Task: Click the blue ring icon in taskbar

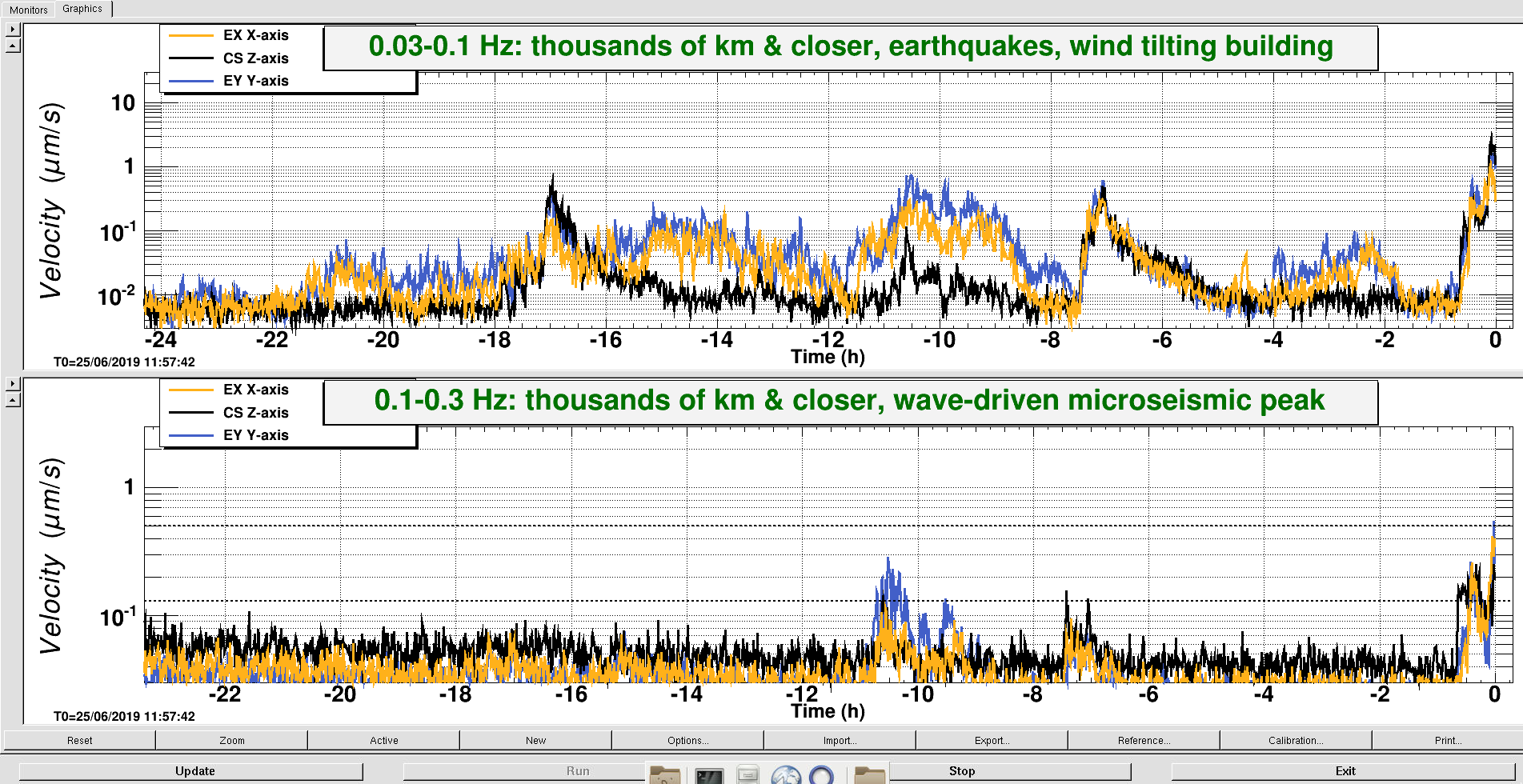Action: coord(822,774)
